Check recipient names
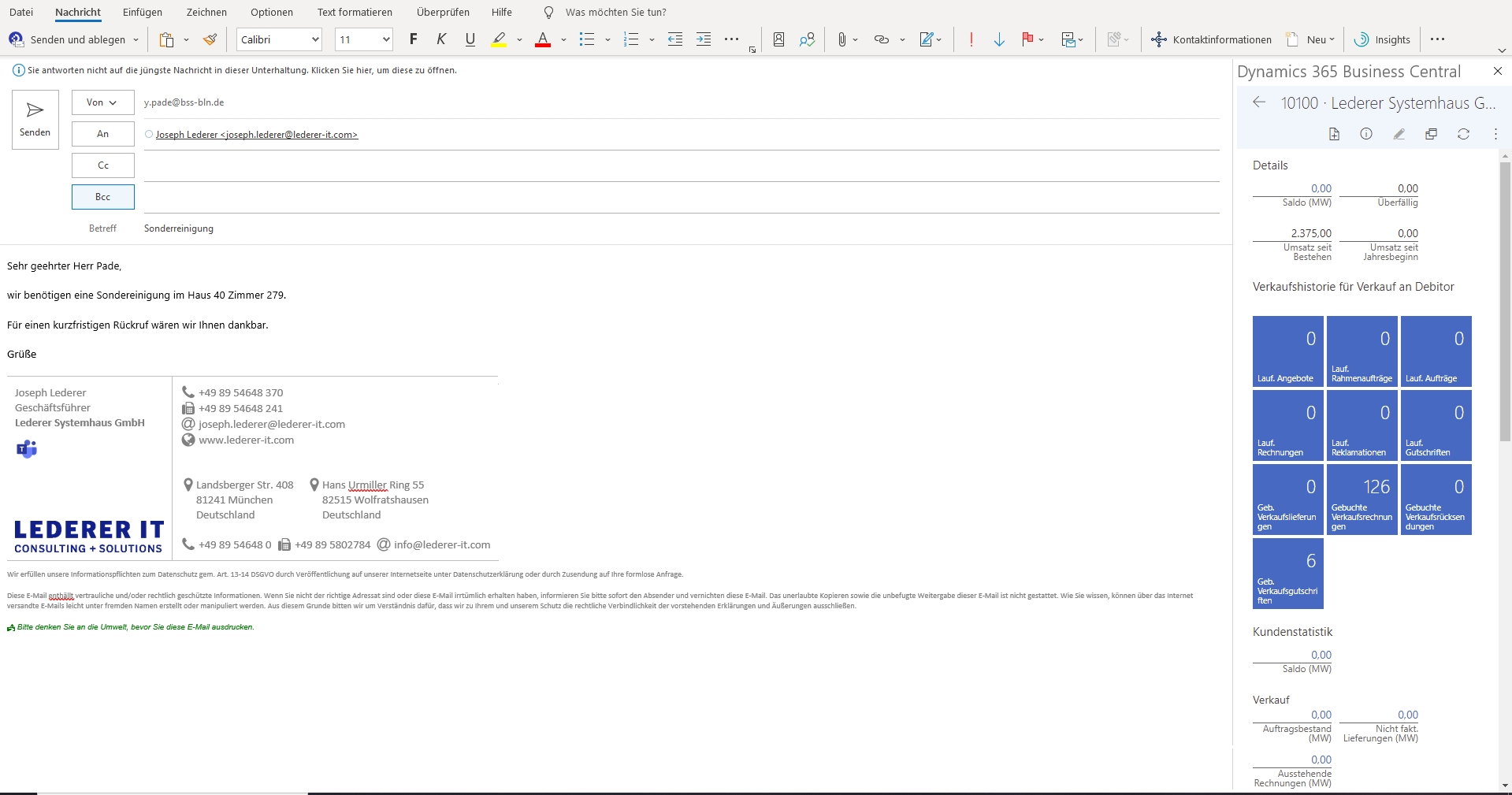Viewport: 1512px width, 795px height. tap(807, 39)
